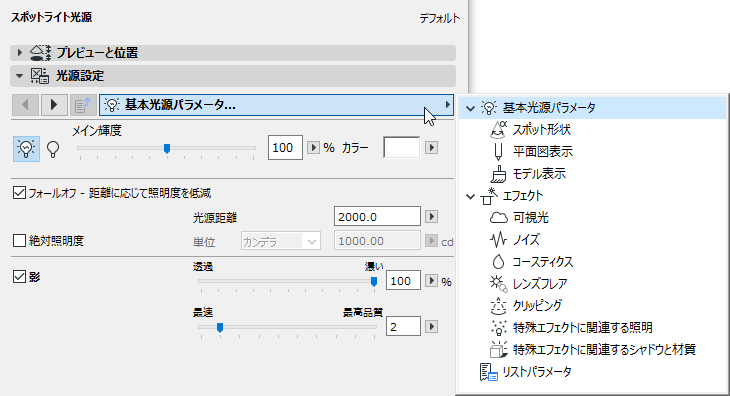
Task: Open 特殊エフェクトに関連する照明 page
Action: tap(582, 328)
